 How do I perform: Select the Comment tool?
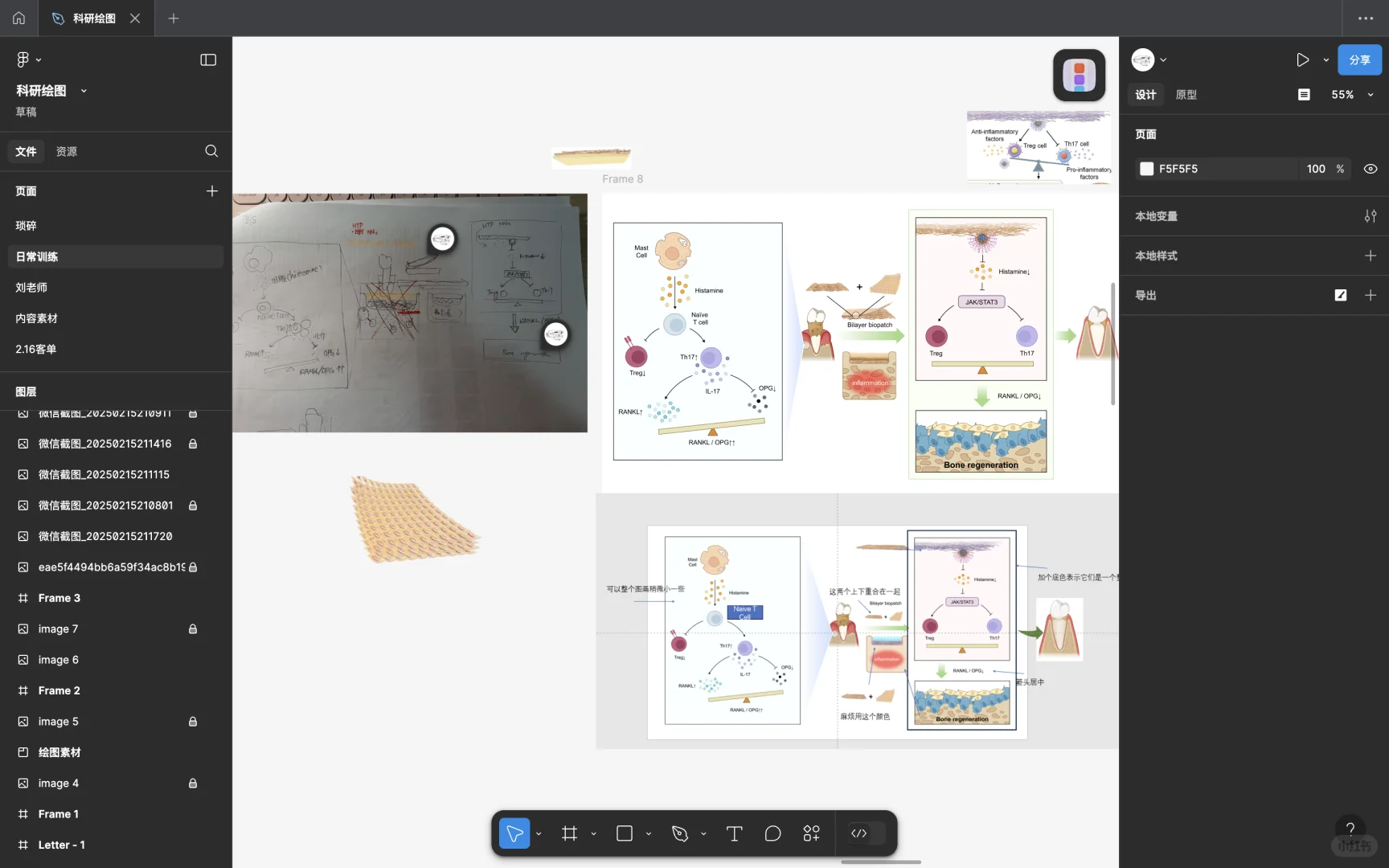[x=772, y=833]
